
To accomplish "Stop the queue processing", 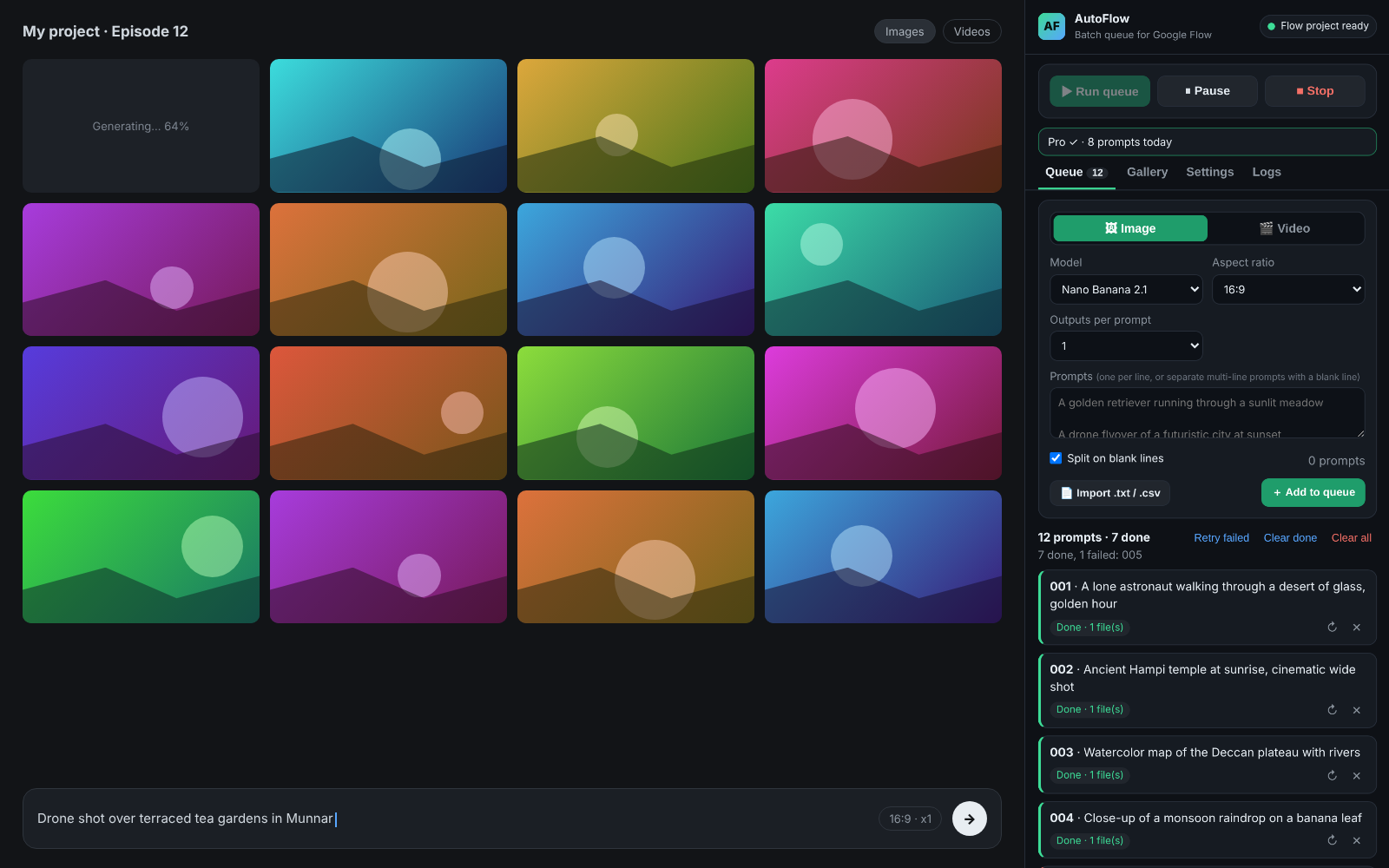I will (1314, 91).
